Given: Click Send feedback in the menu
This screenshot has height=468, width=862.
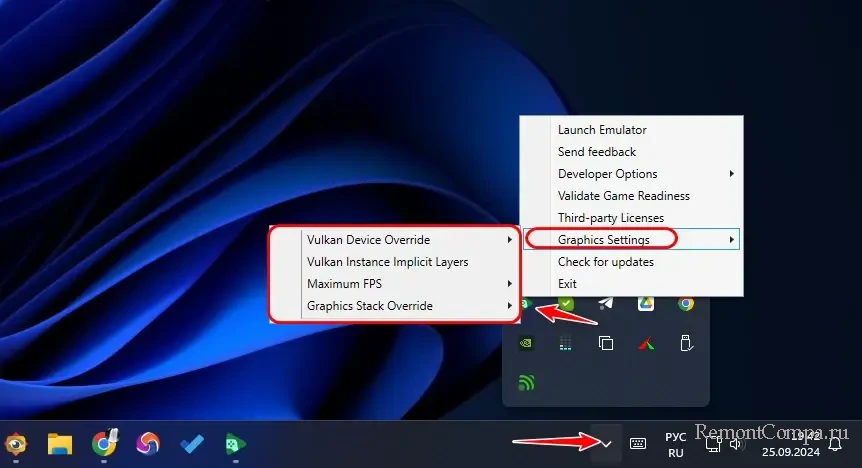Looking at the screenshot, I should tap(596, 152).
